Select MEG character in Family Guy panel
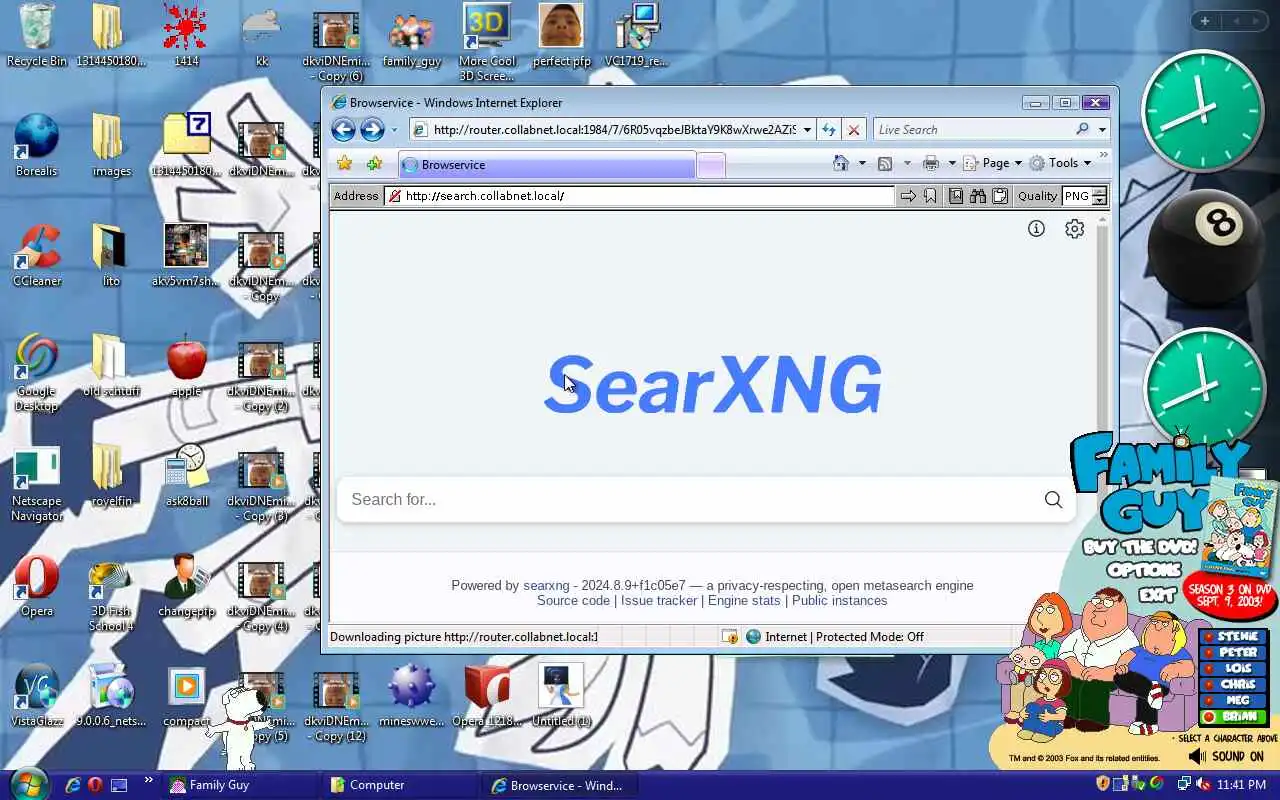The height and width of the screenshot is (800, 1280). [1234, 700]
